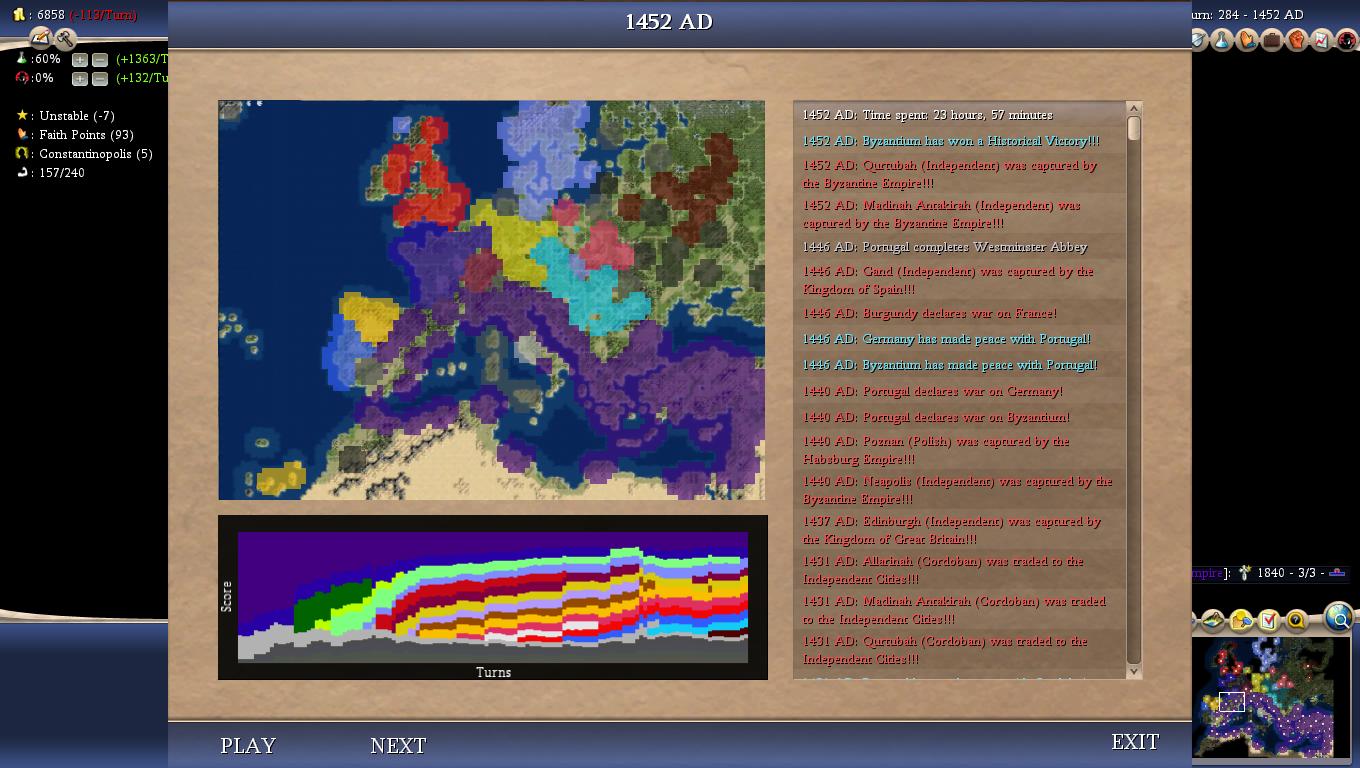1360x768 pixels.
Task: Select 'Neapolis captured by Byzantine Empire' entry
Action: [x=958, y=490]
